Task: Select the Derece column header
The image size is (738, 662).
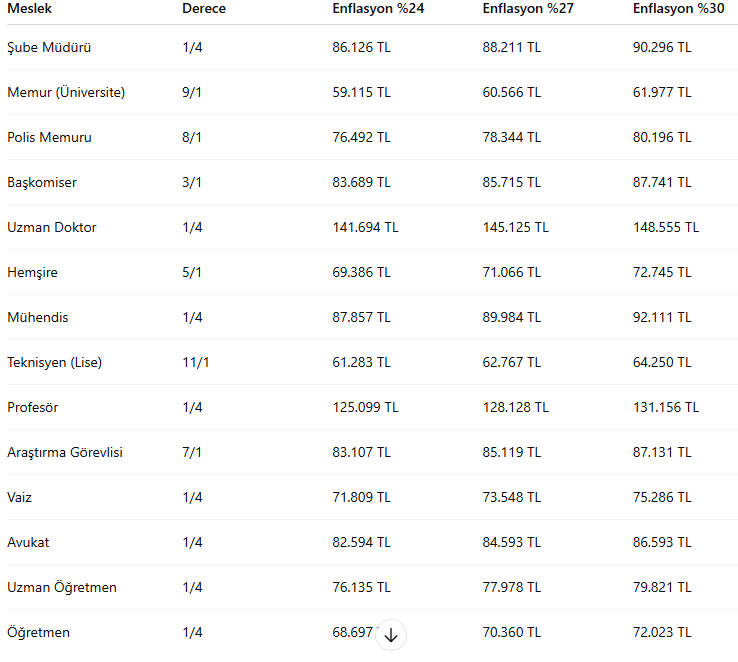Action: pyautogui.click(x=204, y=8)
